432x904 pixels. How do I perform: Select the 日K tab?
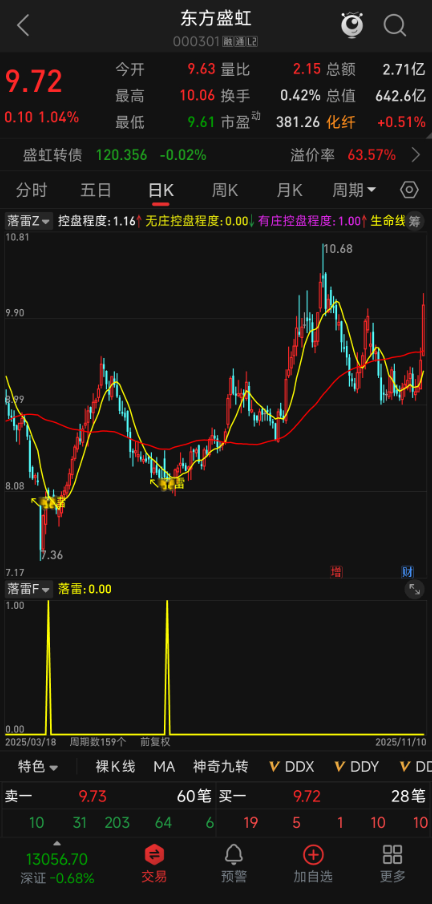[x=161, y=190]
